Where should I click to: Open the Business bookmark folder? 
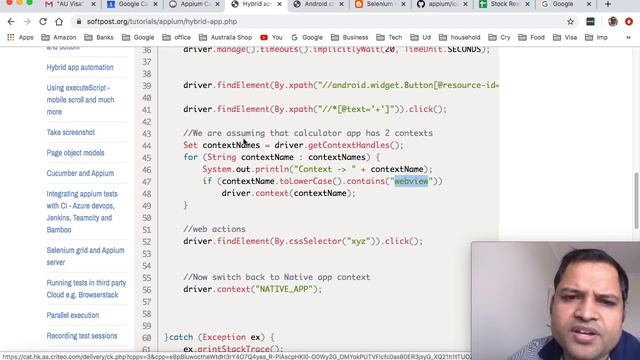coord(349,37)
